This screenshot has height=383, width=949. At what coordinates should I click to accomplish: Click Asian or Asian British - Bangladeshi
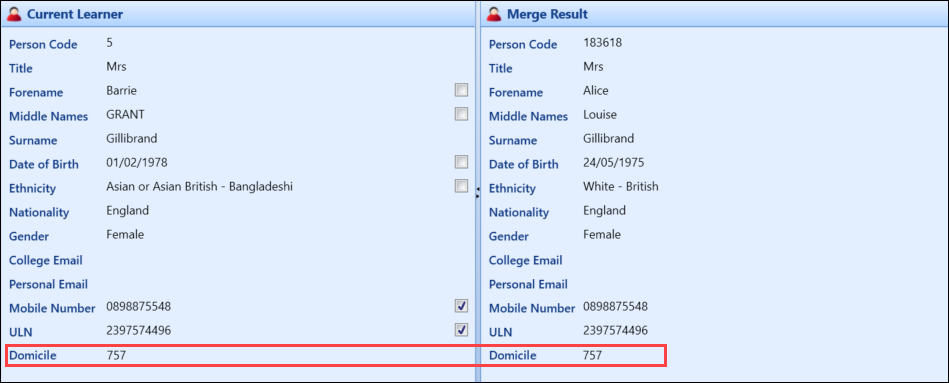(x=199, y=186)
